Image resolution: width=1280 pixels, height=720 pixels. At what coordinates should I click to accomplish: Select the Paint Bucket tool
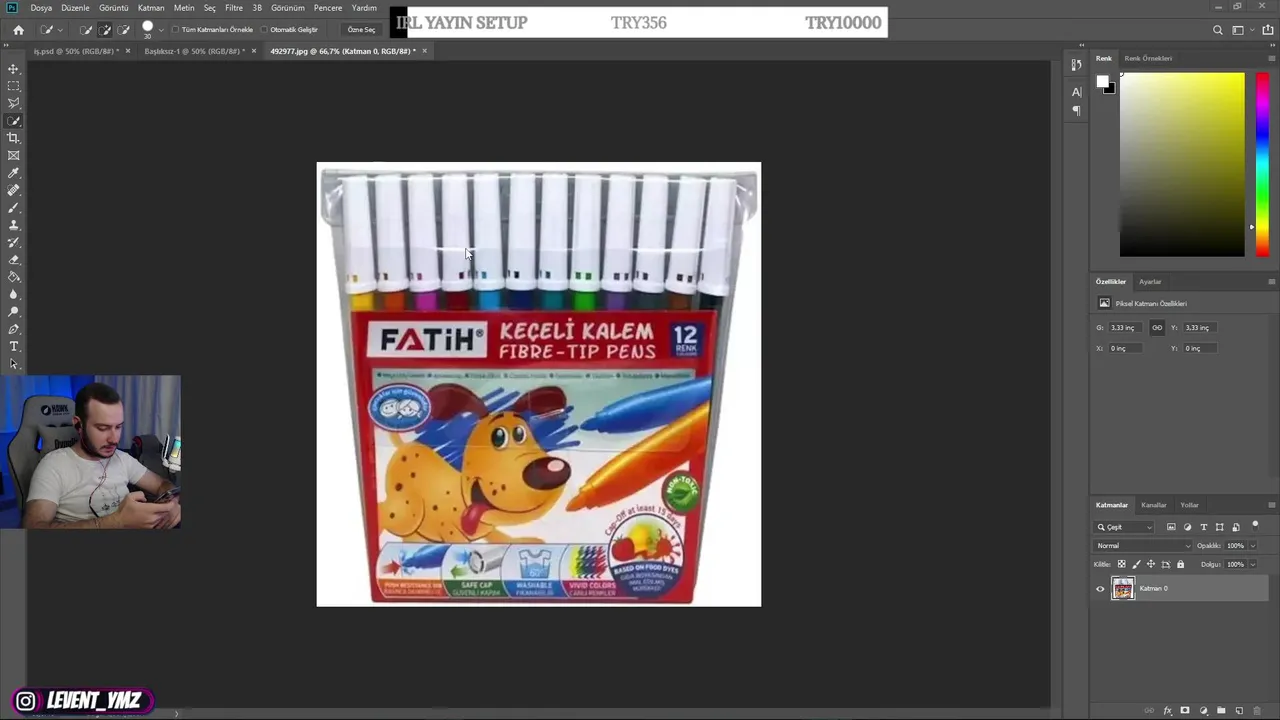click(x=14, y=277)
